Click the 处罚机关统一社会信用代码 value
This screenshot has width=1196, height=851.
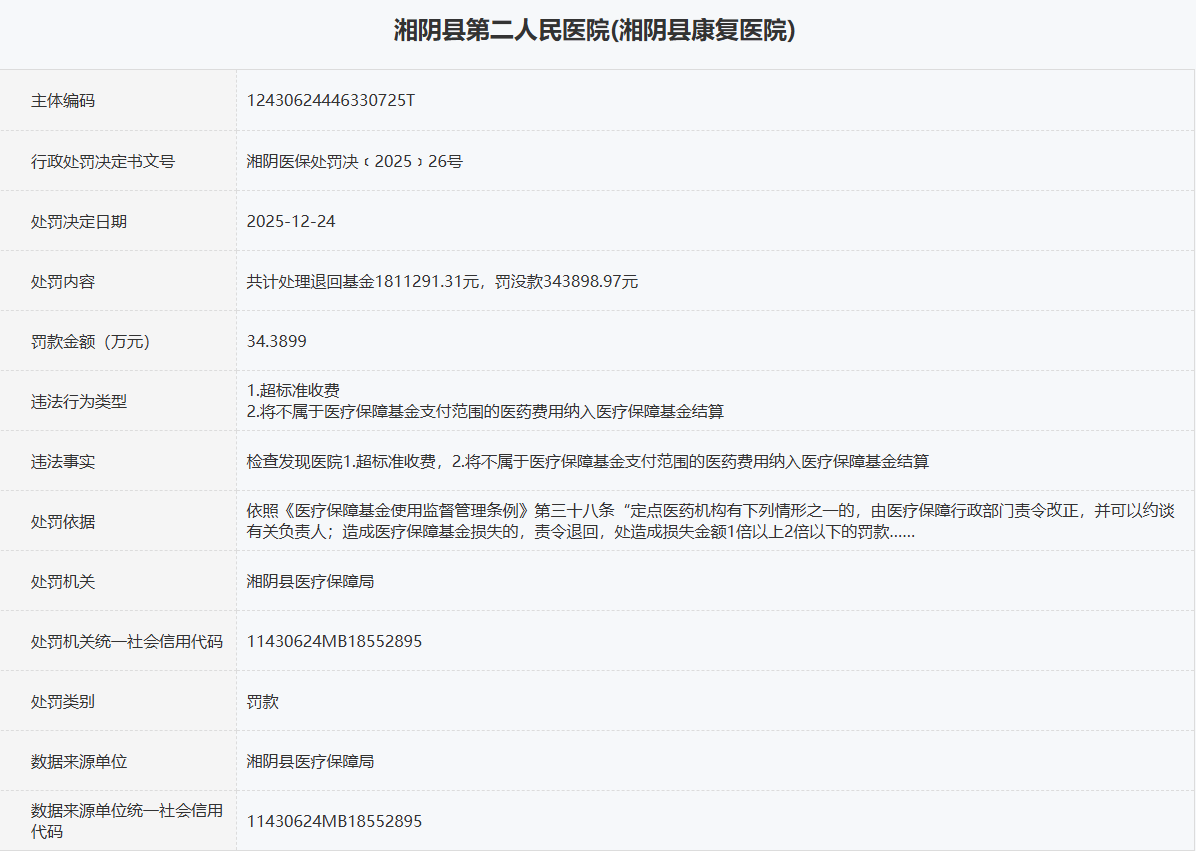point(334,641)
